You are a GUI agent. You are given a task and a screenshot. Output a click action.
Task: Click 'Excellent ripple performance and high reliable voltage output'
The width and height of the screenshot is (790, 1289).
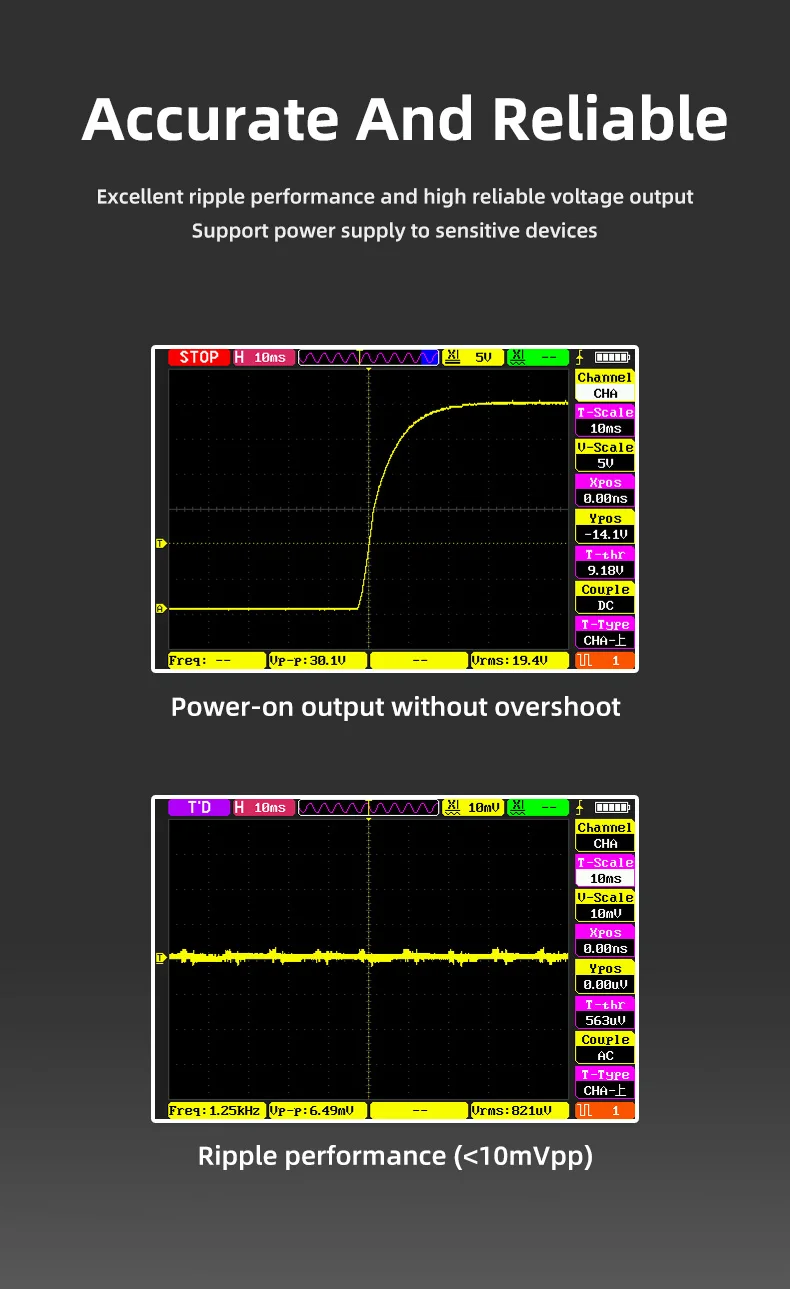click(395, 197)
